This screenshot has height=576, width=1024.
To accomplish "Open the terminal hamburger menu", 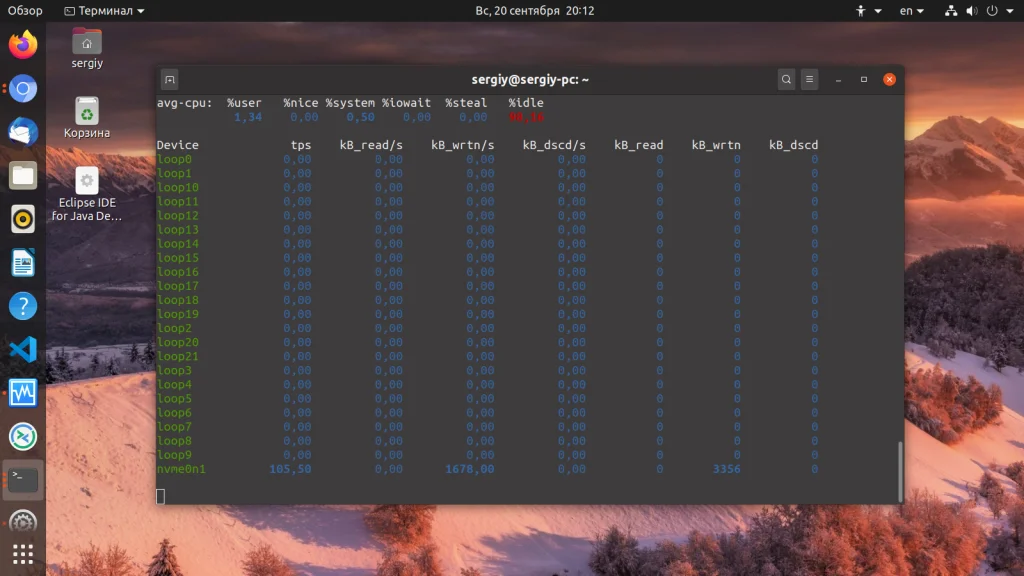I will [809, 80].
